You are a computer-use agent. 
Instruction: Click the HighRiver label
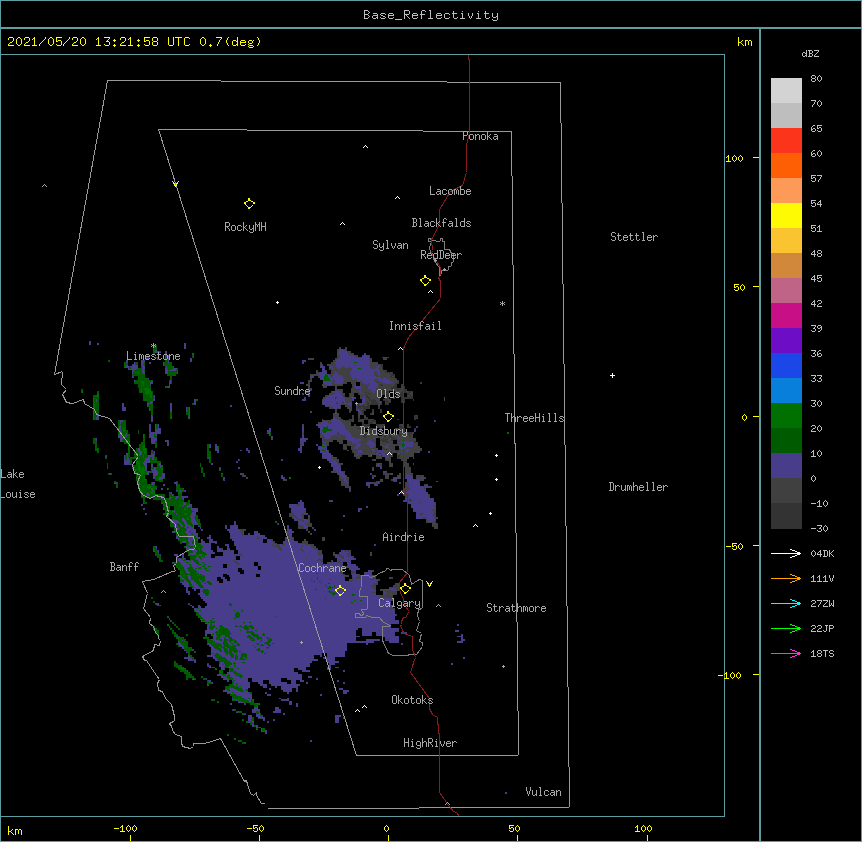pos(430,743)
